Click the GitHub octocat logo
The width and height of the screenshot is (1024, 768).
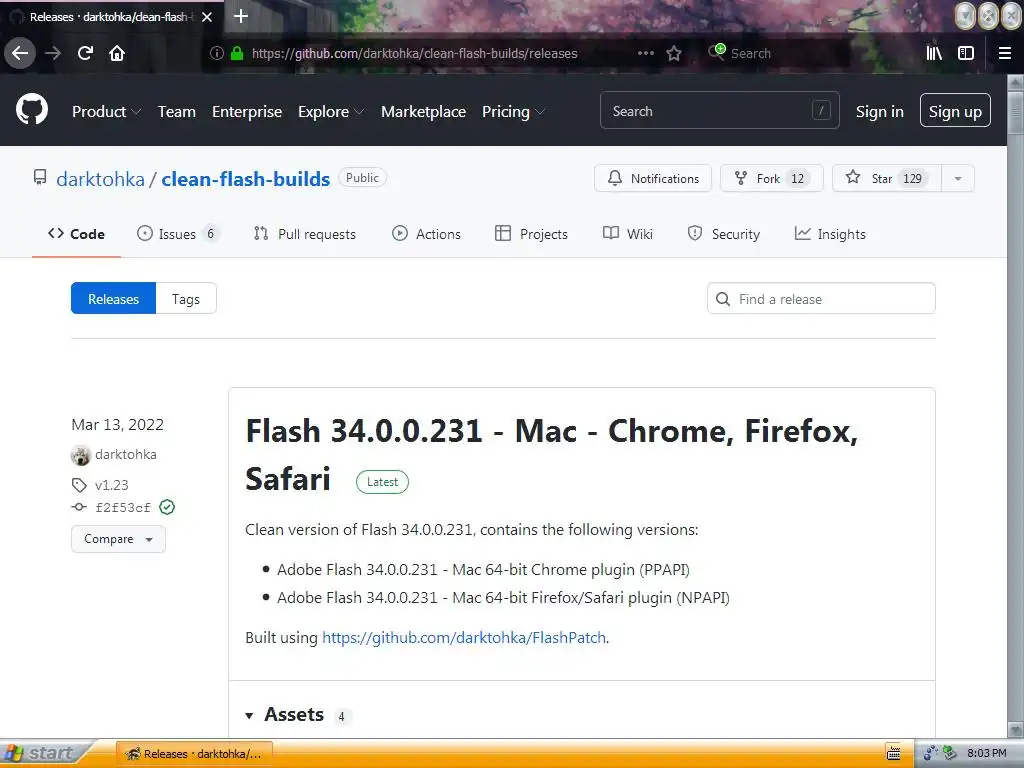point(32,110)
